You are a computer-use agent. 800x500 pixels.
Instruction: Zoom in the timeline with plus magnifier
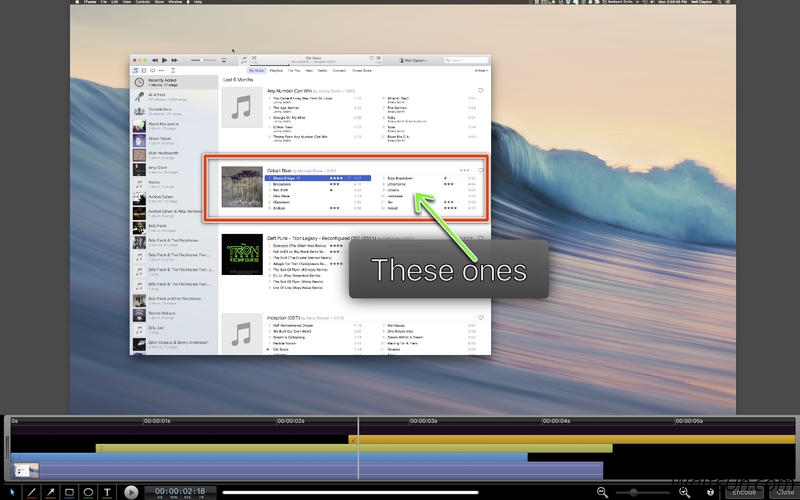click(684, 492)
